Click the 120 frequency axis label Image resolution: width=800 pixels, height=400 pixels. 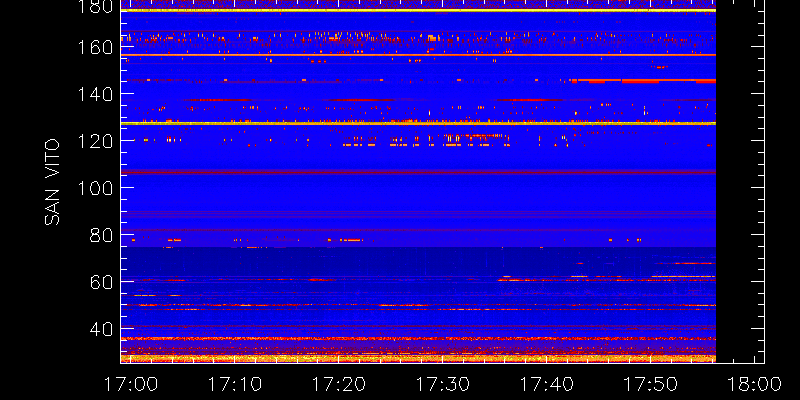(x=95, y=141)
